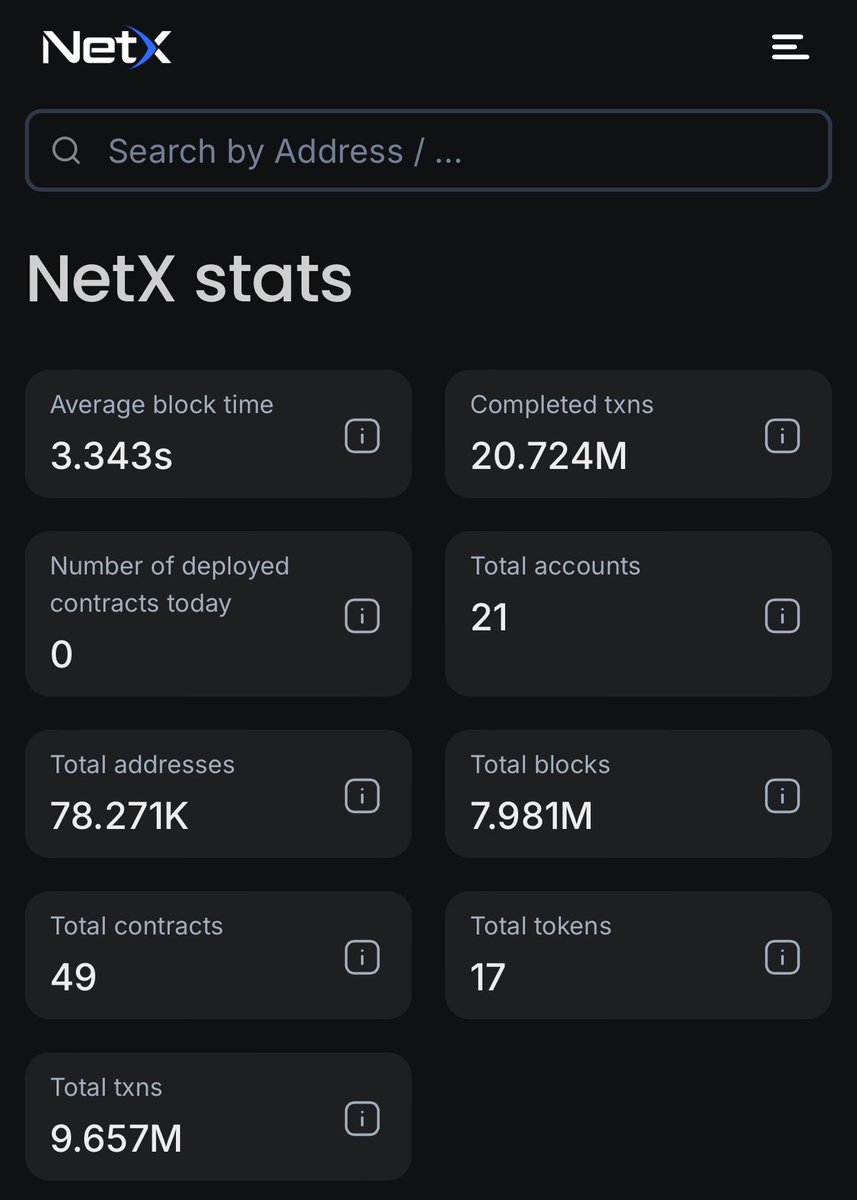Show info for Total txns

pyautogui.click(x=362, y=1118)
